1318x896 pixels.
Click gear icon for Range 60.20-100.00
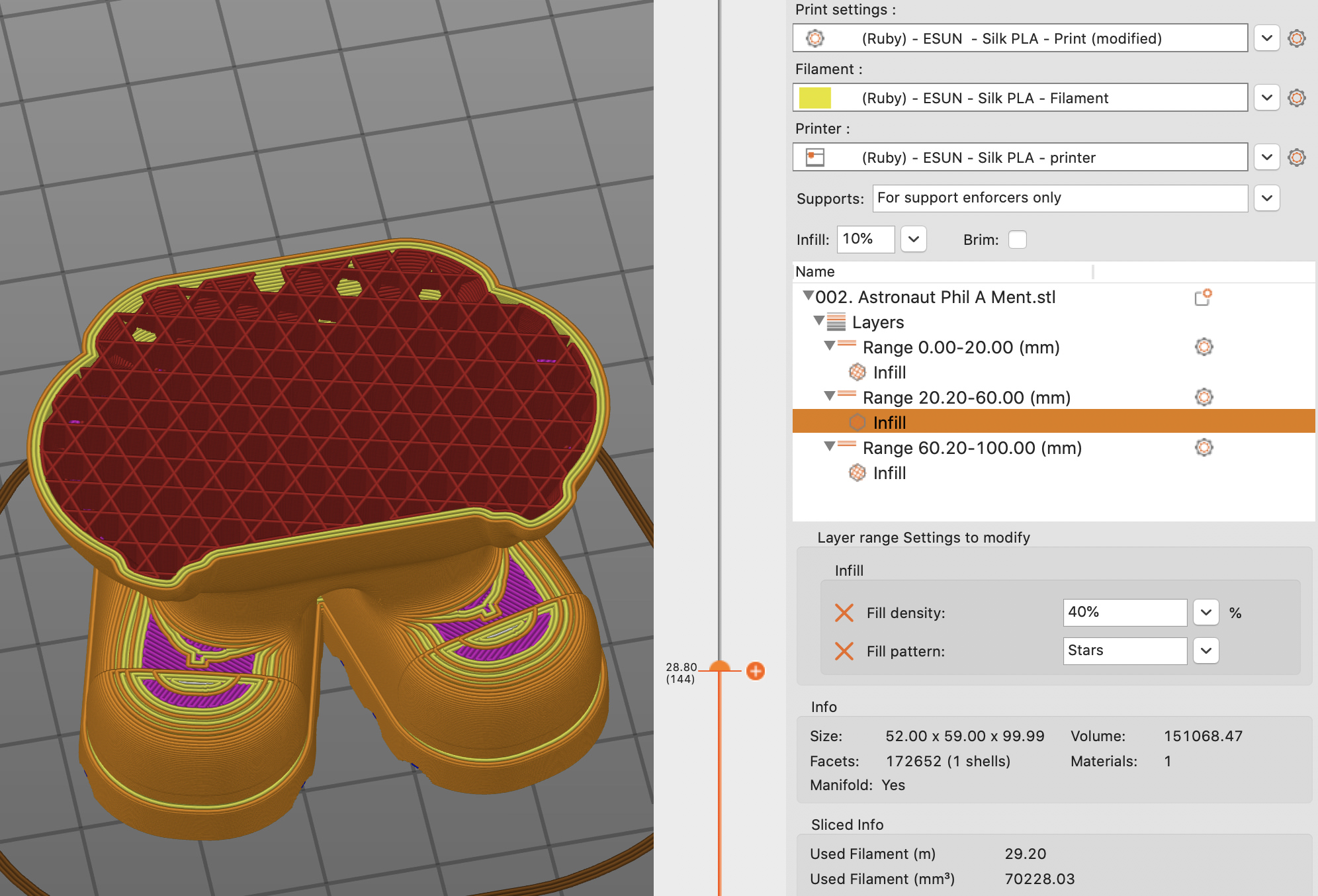click(x=1204, y=447)
